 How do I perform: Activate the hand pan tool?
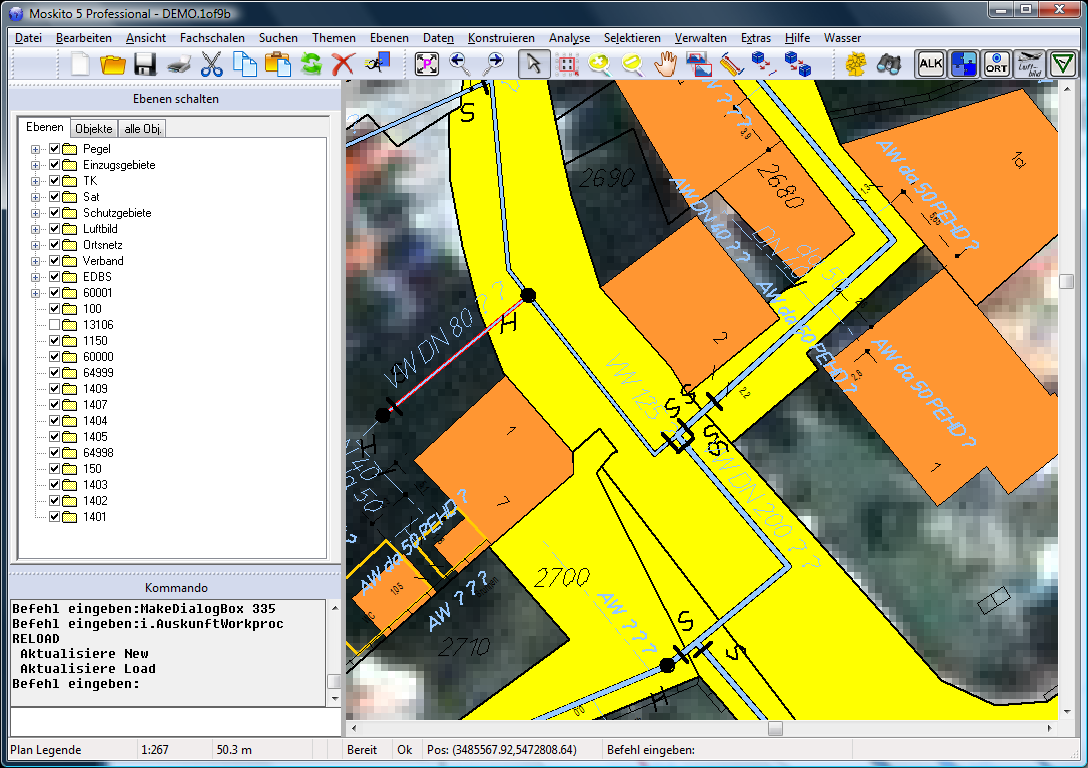click(665, 65)
